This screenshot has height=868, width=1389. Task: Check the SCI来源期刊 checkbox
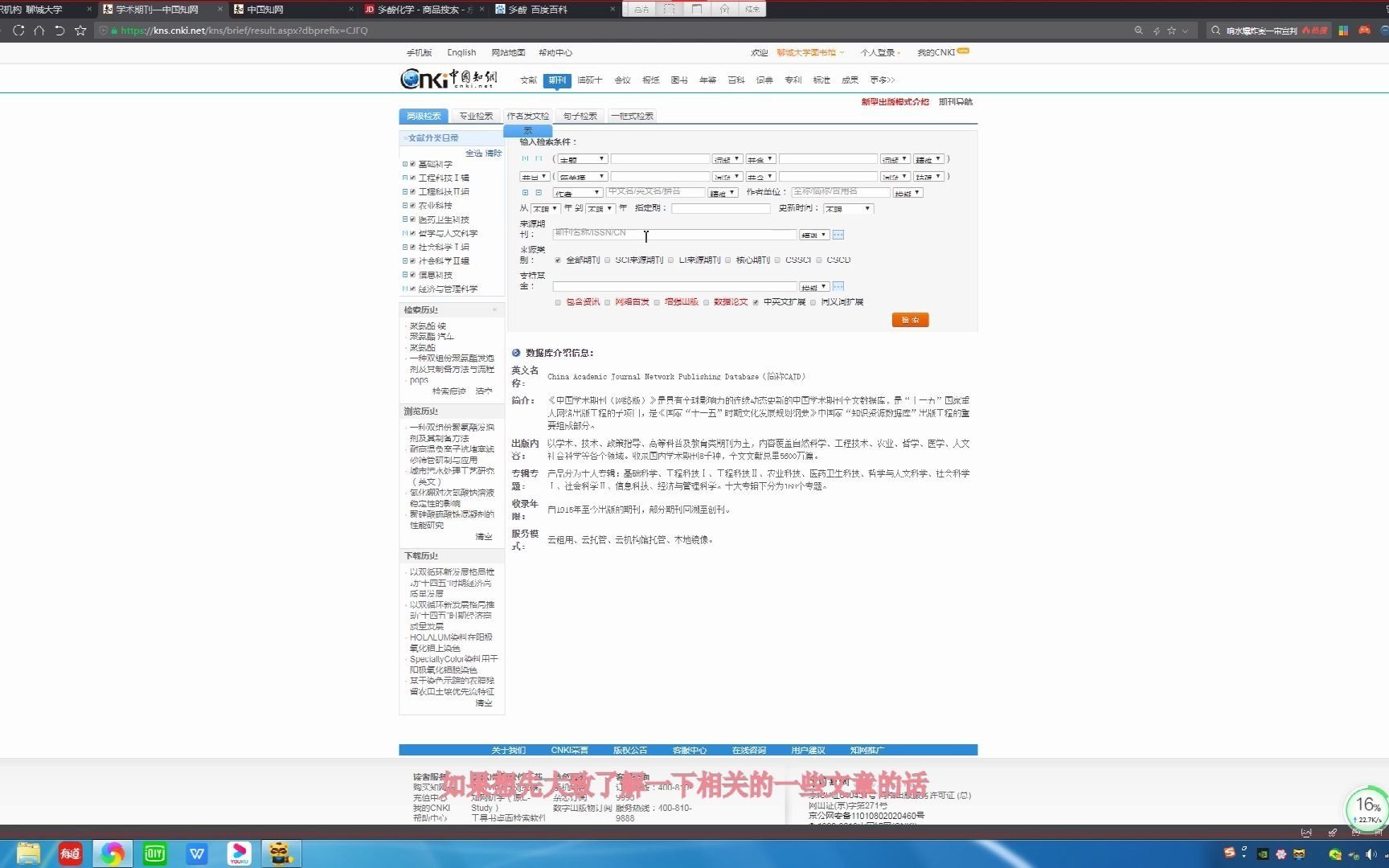[x=608, y=260]
